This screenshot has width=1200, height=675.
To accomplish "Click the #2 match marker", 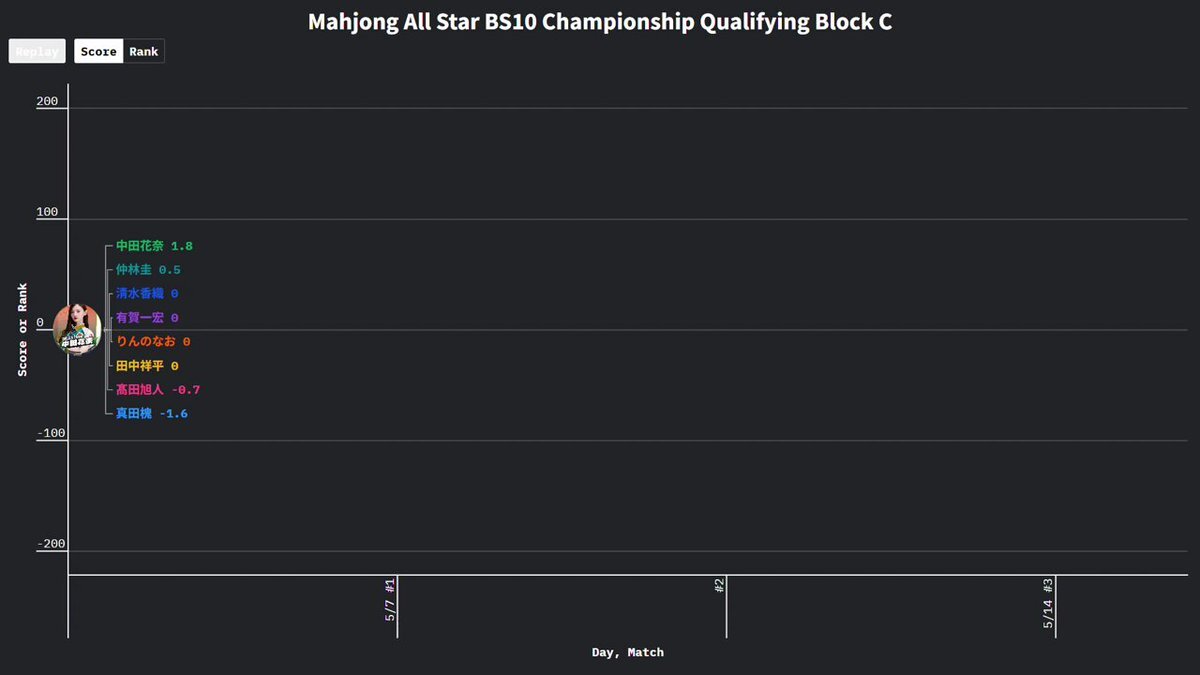I will [720, 585].
